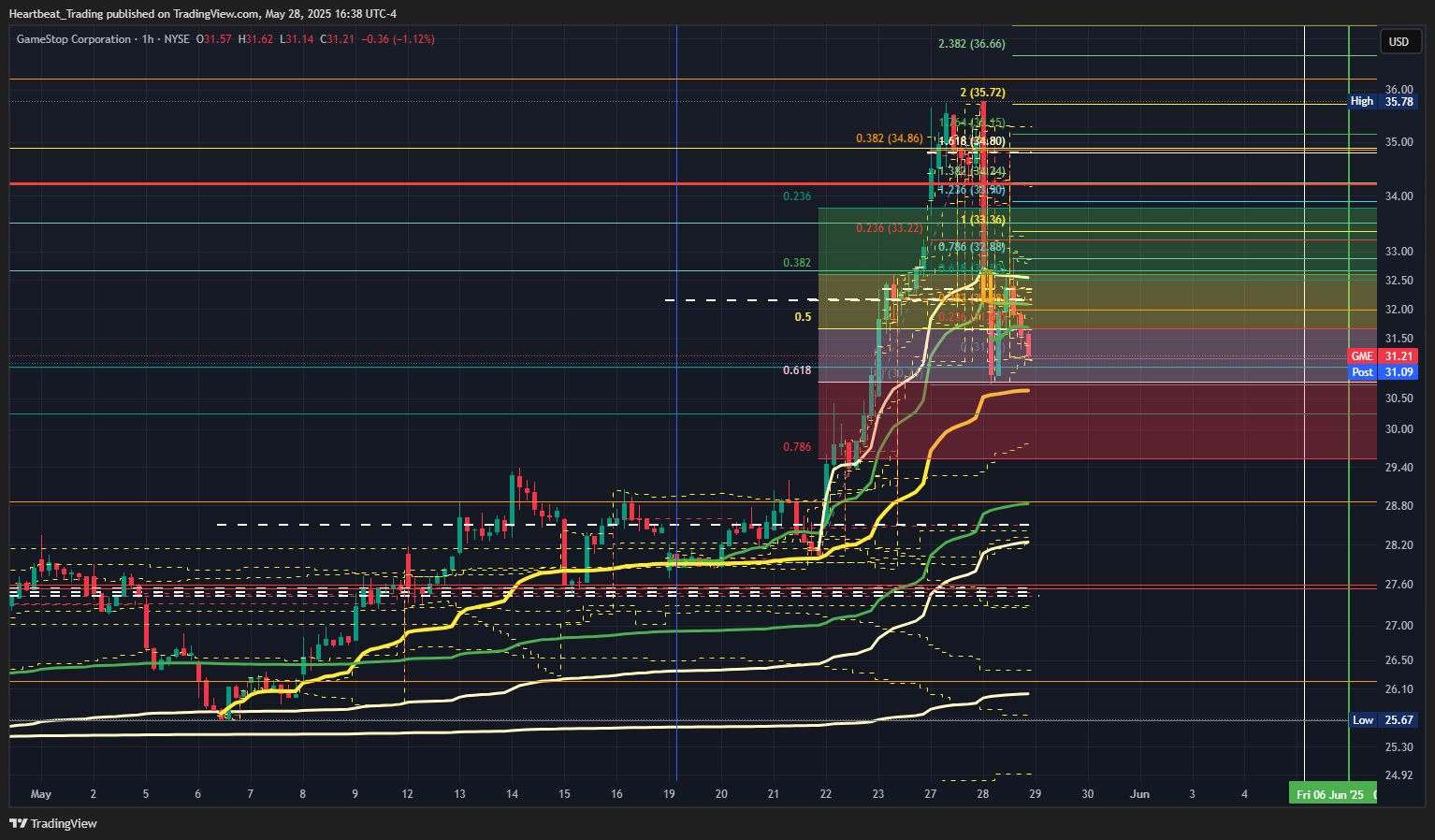Click 29.40 on the price axis
Screen dimensions: 1435x840
point(1399,468)
